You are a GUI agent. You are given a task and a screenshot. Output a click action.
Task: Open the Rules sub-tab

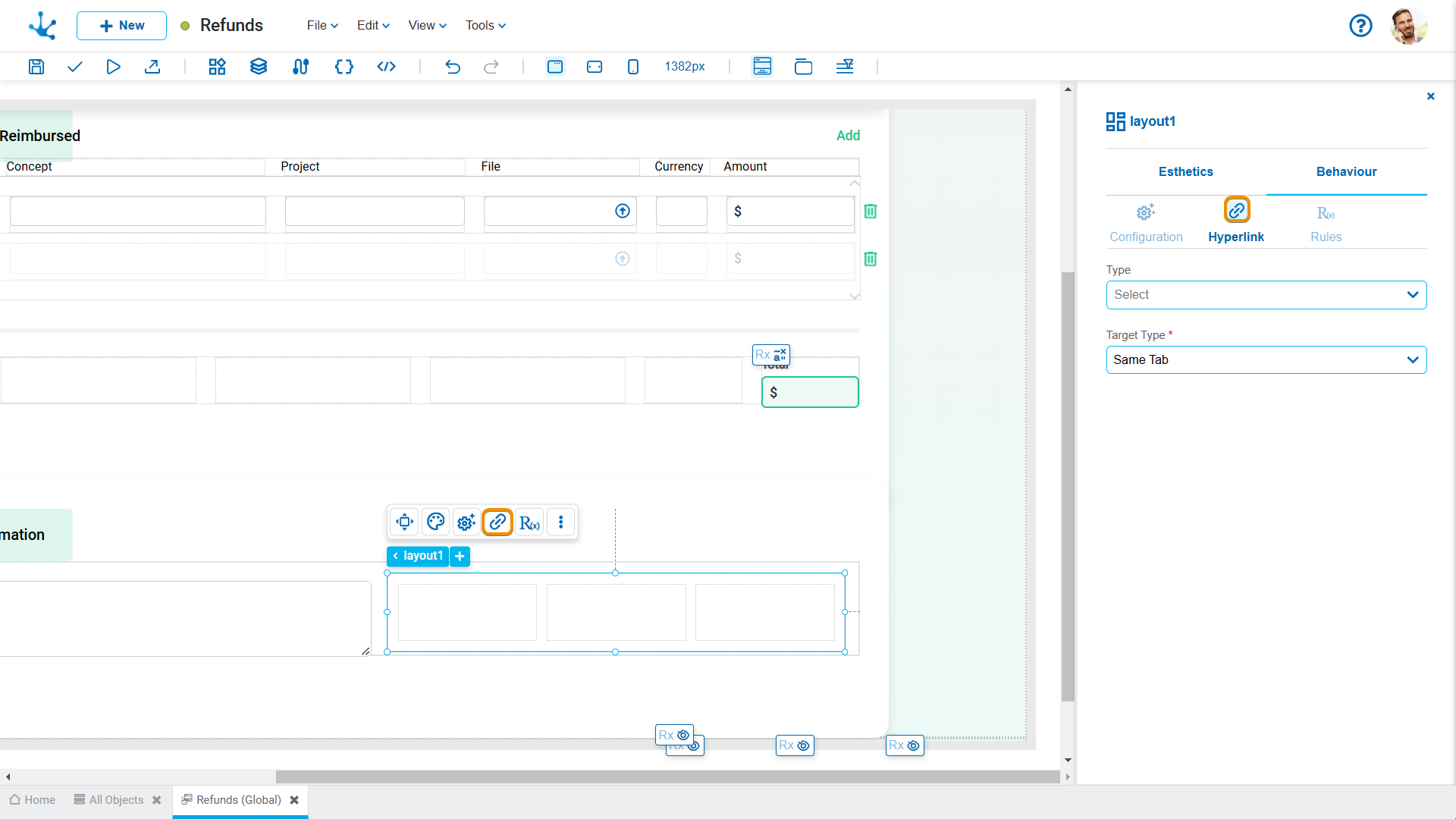tap(1326, 223)
